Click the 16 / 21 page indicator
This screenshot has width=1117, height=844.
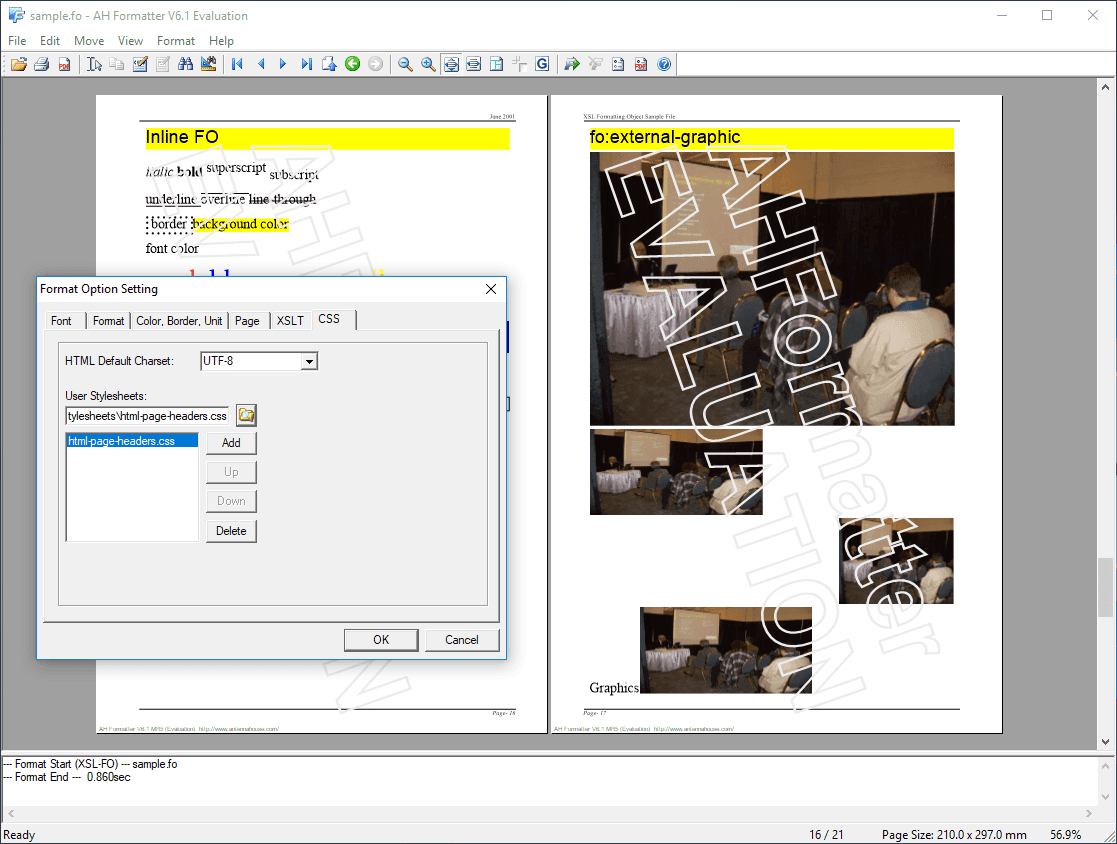(826, 834)
